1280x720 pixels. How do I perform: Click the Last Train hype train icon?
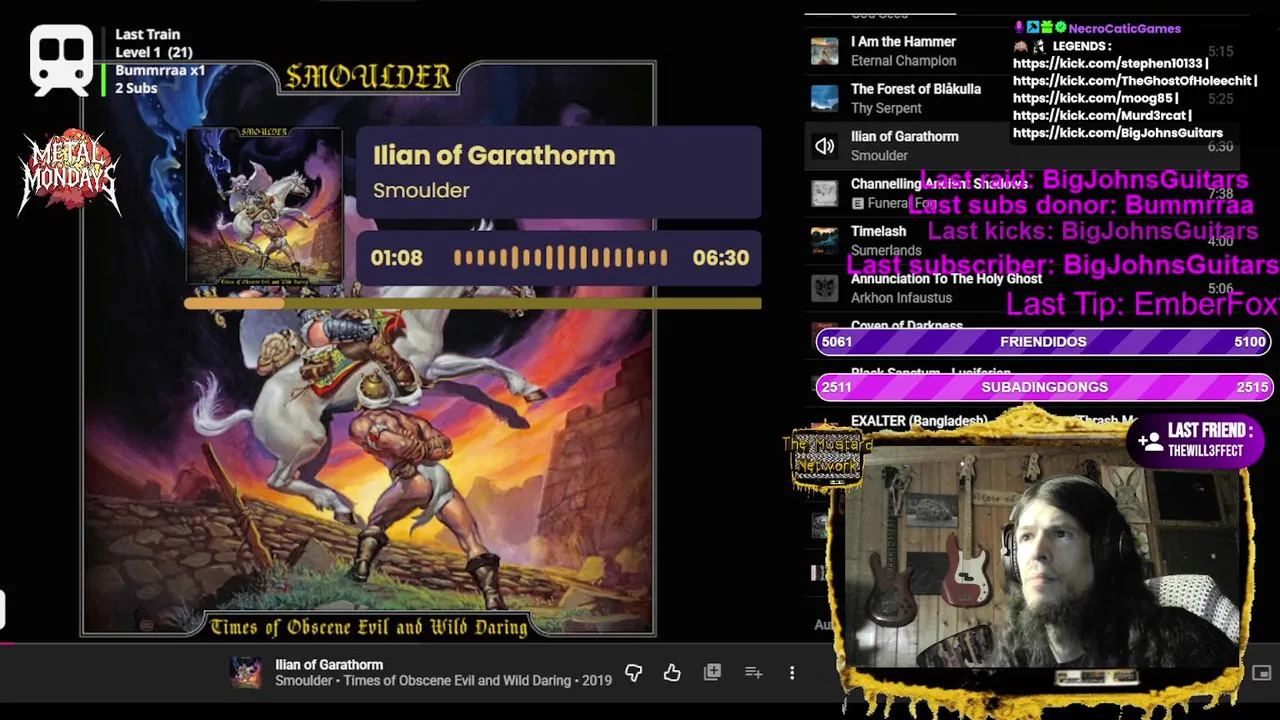click(x=61, y=60)
